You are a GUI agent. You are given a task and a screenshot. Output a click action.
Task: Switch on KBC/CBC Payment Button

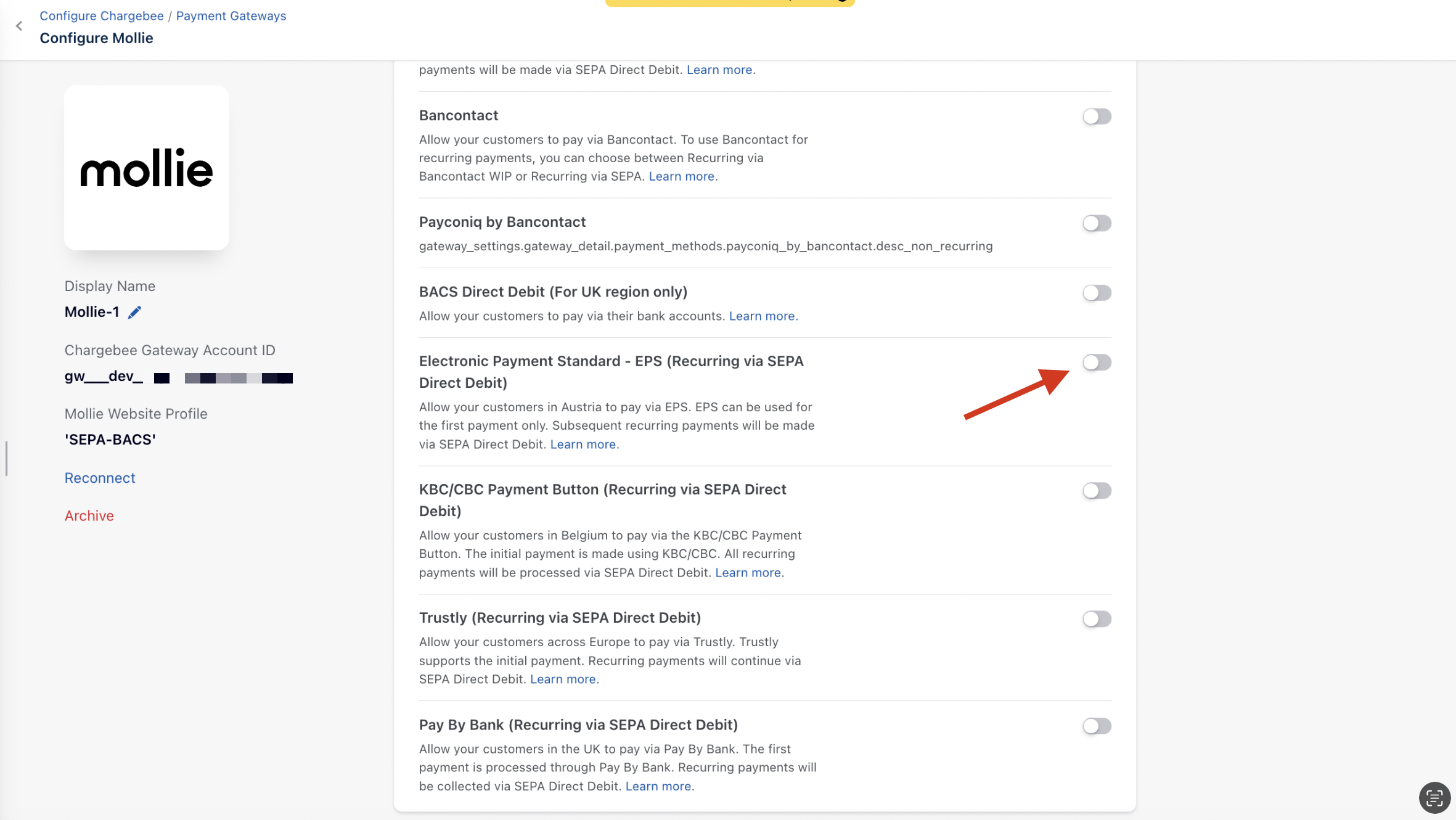(1096, 491)
